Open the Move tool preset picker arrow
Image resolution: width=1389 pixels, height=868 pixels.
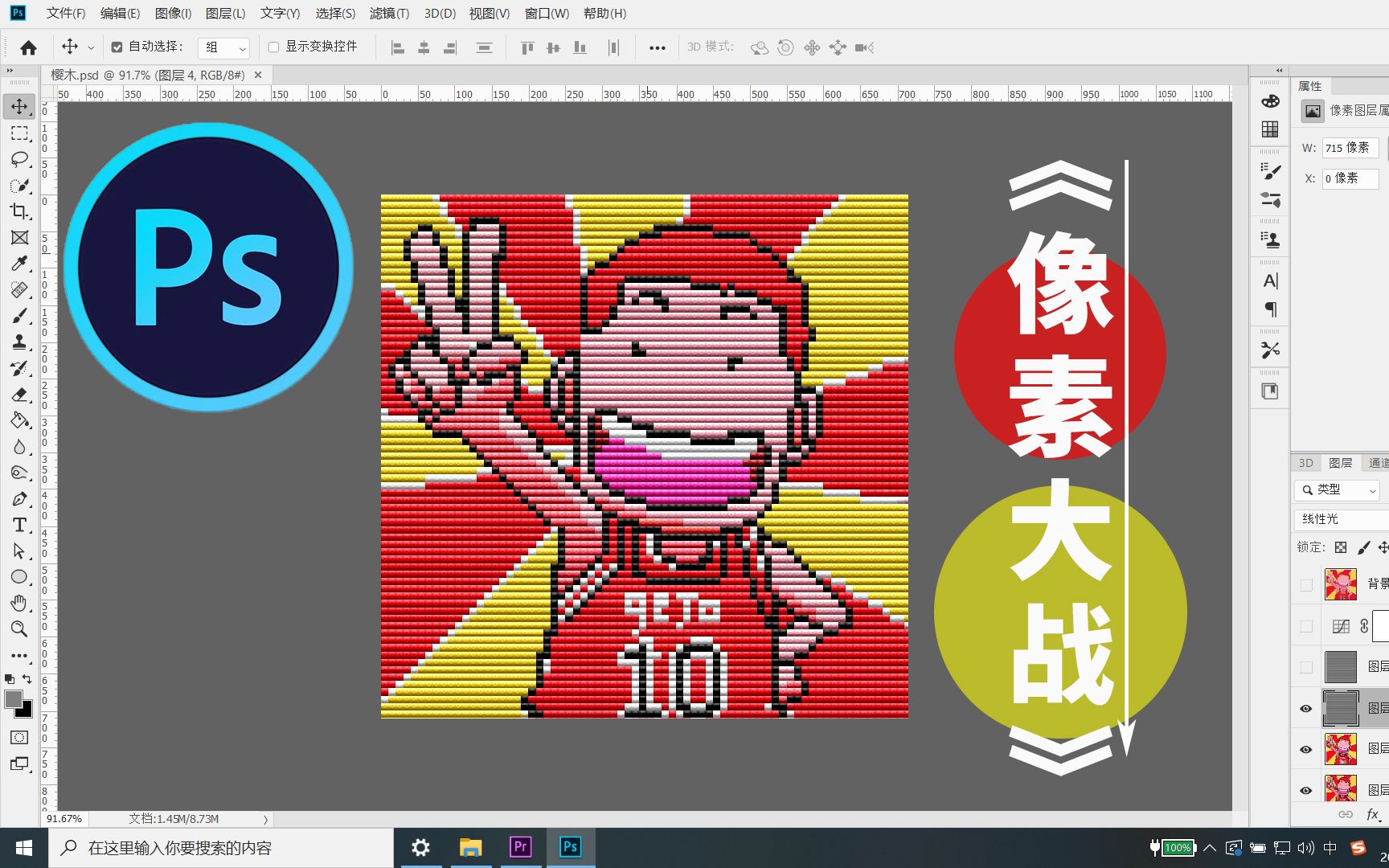tap(91, 48)
